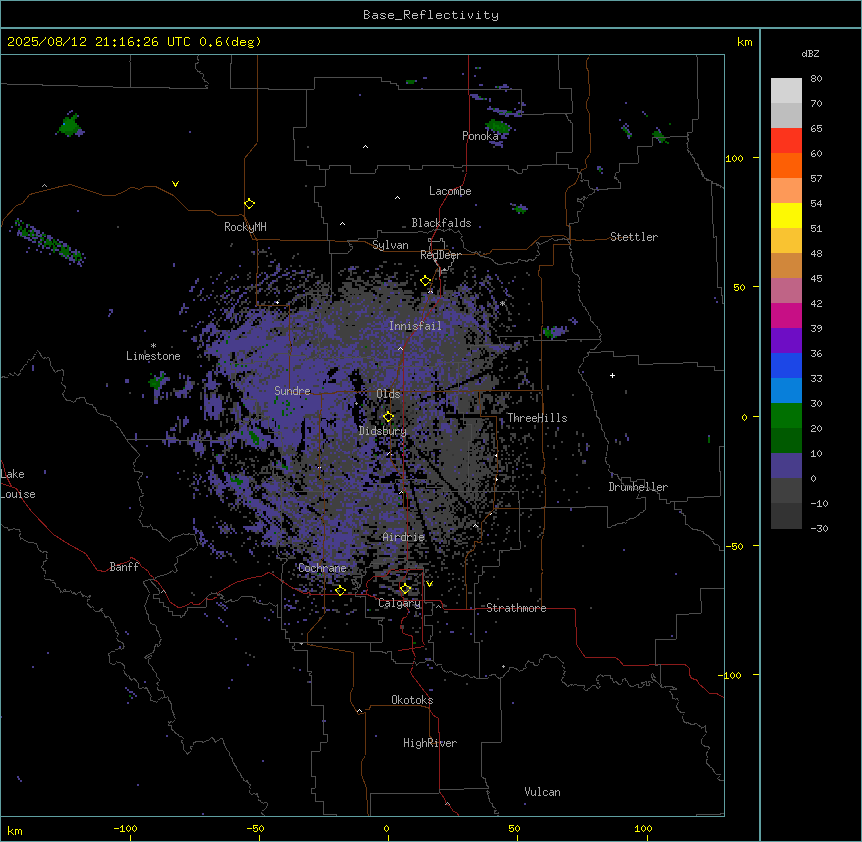
Task: Click the Lake Louise label
Action: 18,484
